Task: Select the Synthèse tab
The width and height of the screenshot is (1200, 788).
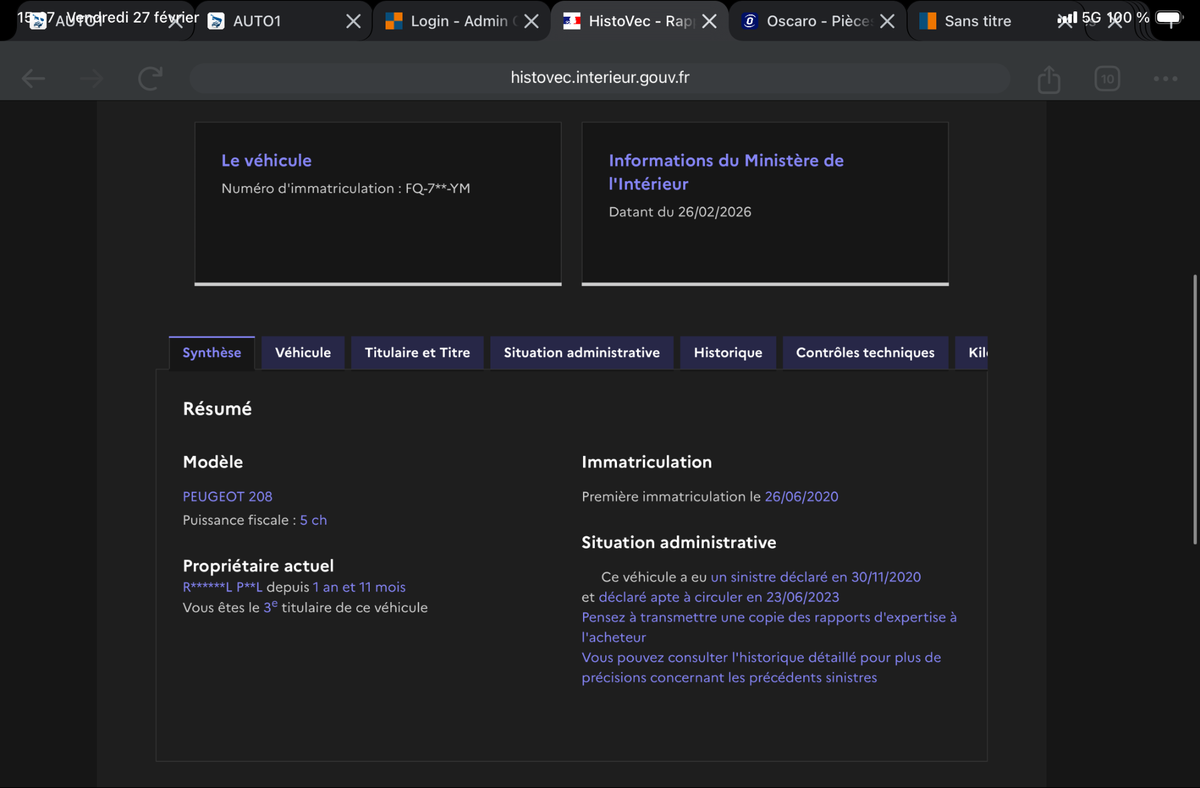Action: click(x=212, y=353)
